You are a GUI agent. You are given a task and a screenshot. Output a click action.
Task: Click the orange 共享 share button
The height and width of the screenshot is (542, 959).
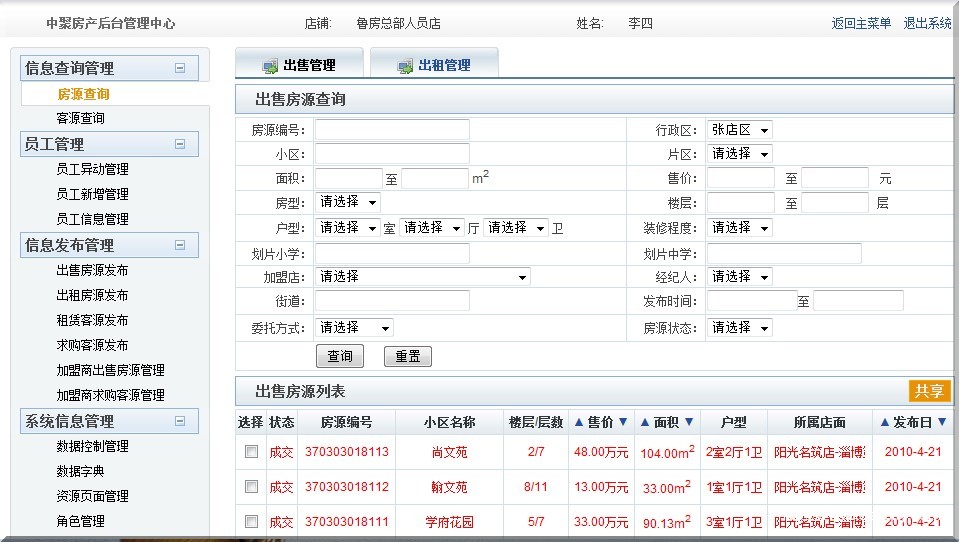click(929, 391)
